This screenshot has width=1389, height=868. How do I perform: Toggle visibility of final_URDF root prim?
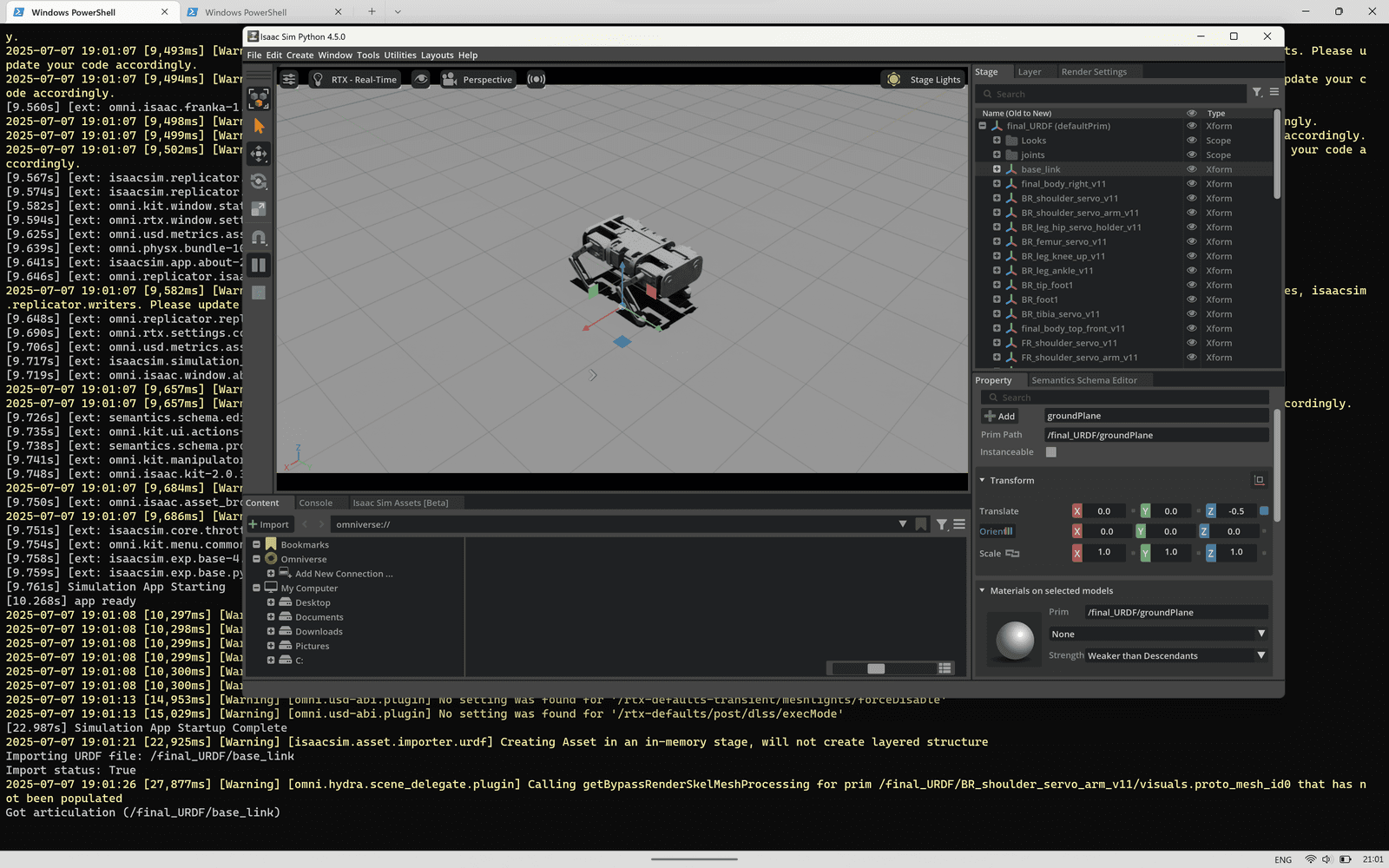[1191, 126]
